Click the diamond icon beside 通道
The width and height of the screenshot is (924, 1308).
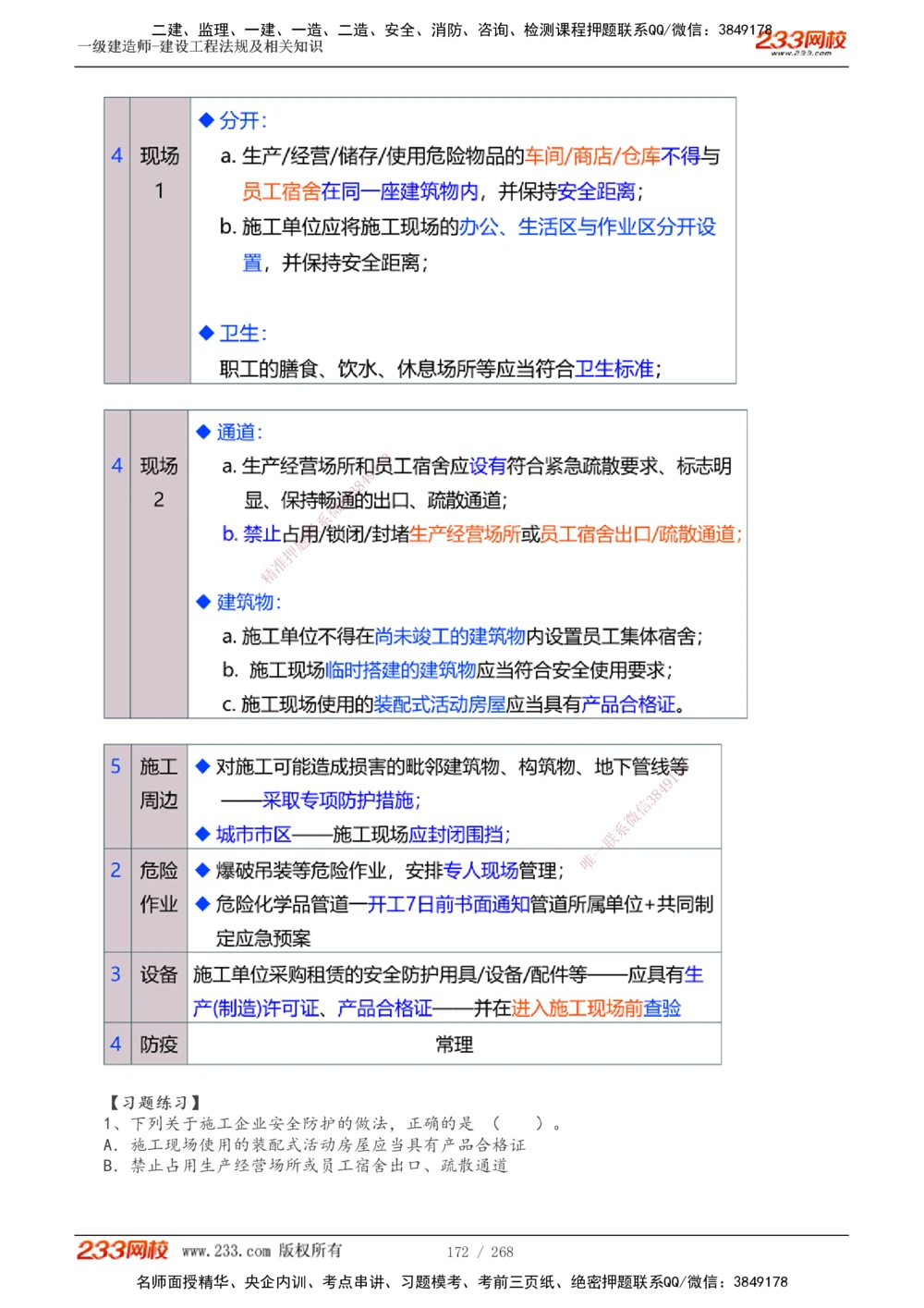pyautogui.click(x=202, y=432)
